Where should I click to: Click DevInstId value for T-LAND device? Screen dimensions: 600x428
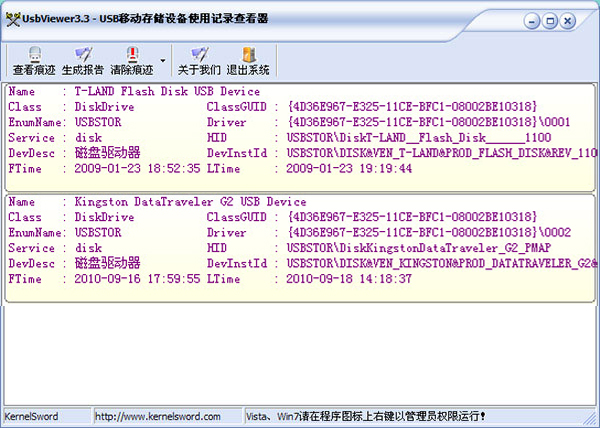[442, 153]
